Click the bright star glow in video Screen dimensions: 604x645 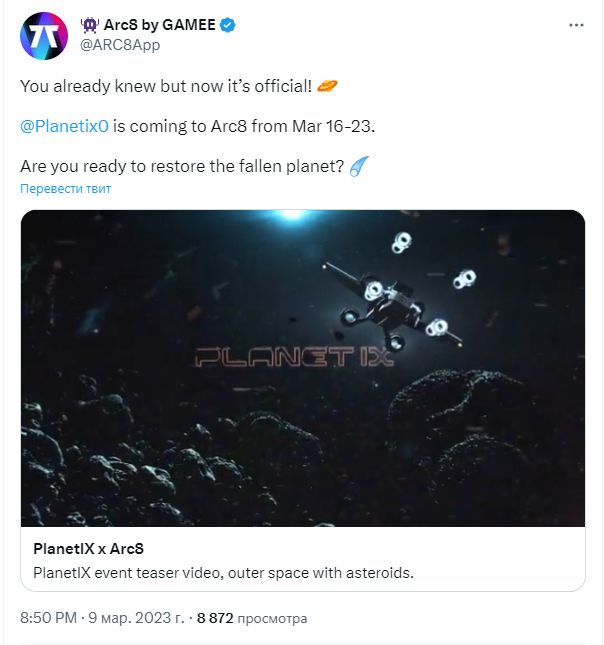click(x=293, y=214)
